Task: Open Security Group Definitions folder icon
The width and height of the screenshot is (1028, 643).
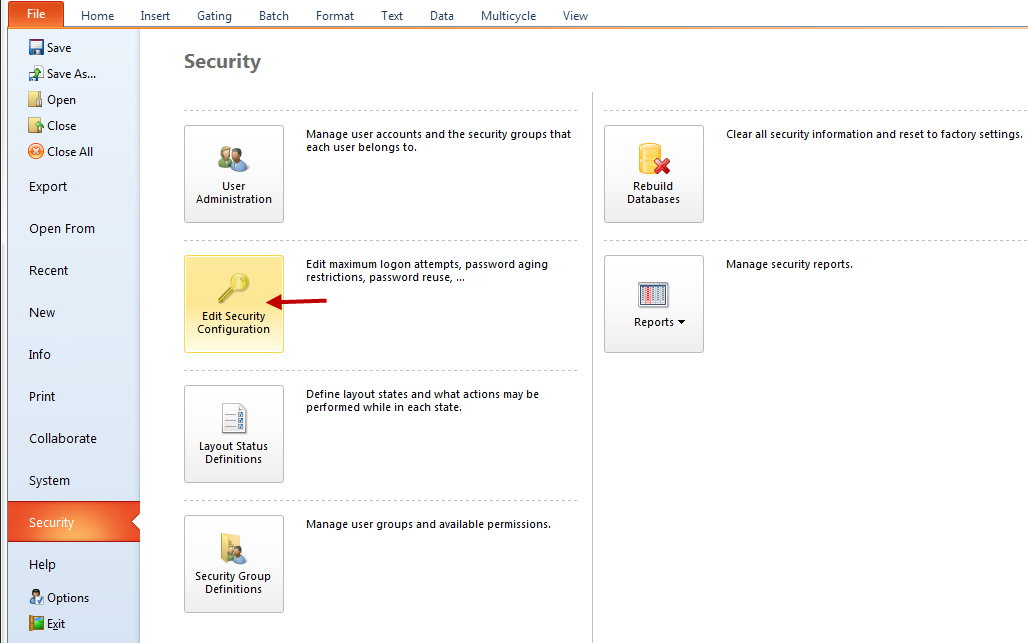Action: pos(233,548)
